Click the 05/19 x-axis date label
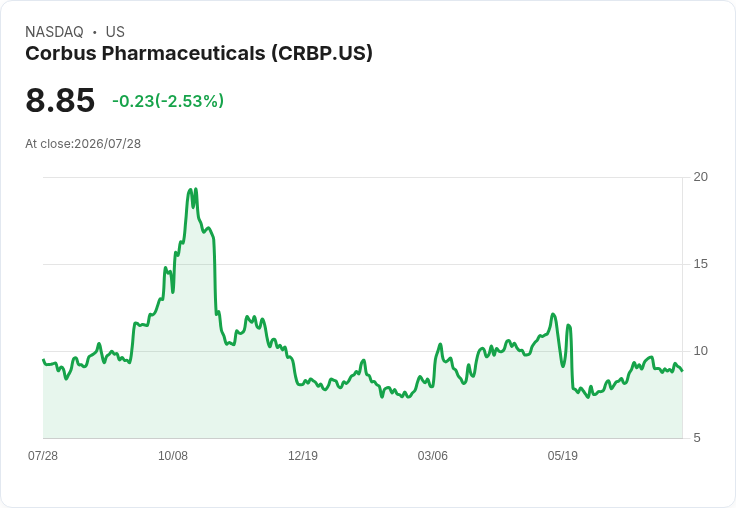 pyautogui.click(x=563, y=456)
